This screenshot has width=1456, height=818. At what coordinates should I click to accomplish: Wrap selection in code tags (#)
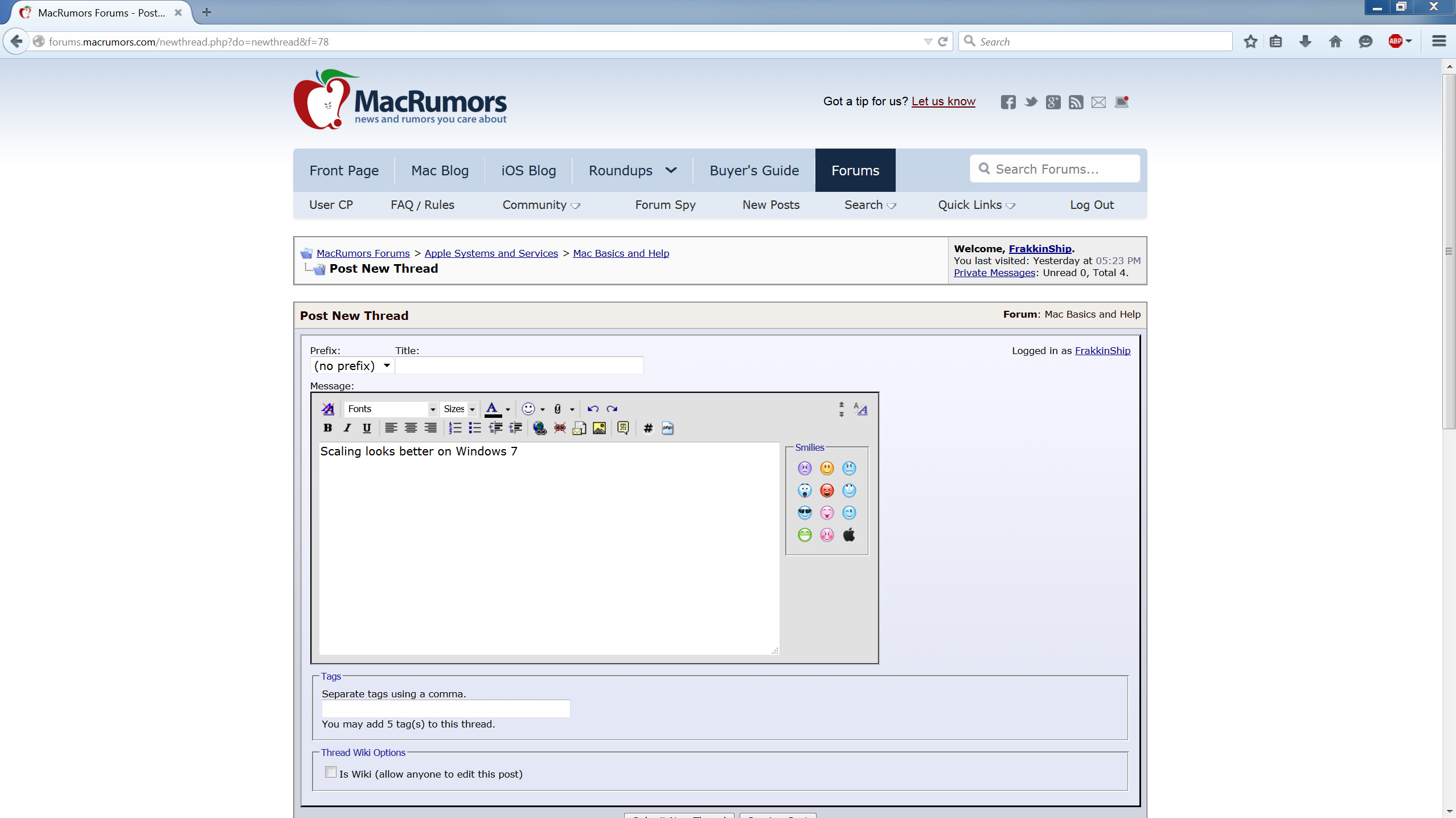(x=647, y=428)
